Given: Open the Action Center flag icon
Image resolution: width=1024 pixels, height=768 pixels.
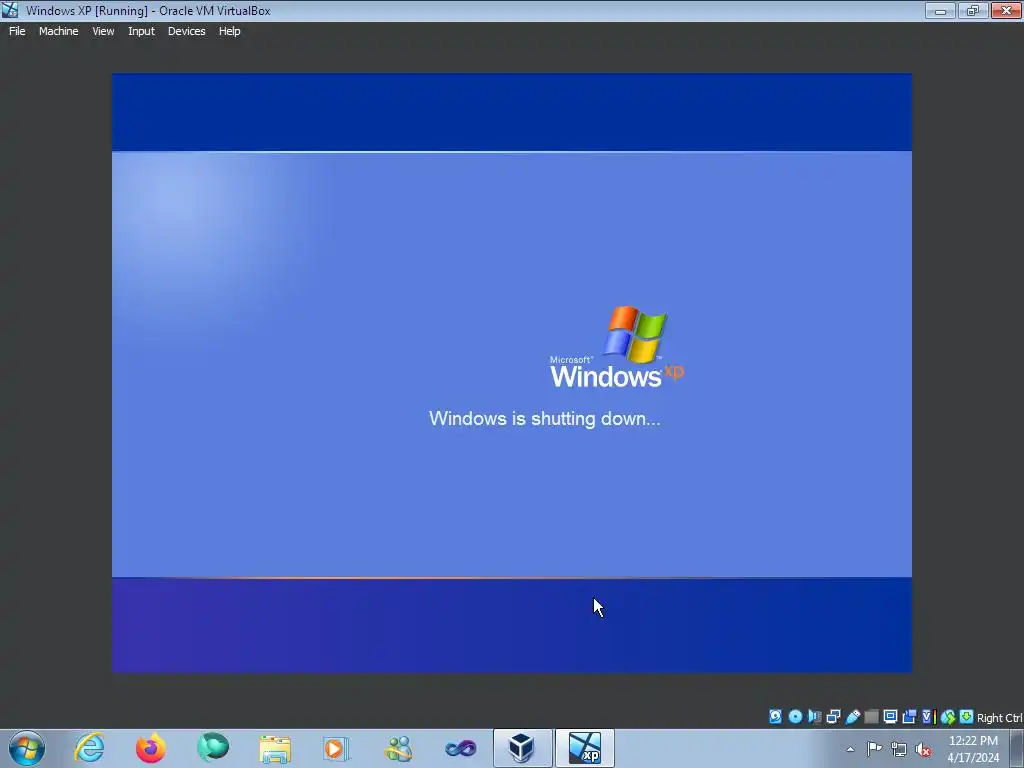Looking at the screenshot, I should coord(874,749).
